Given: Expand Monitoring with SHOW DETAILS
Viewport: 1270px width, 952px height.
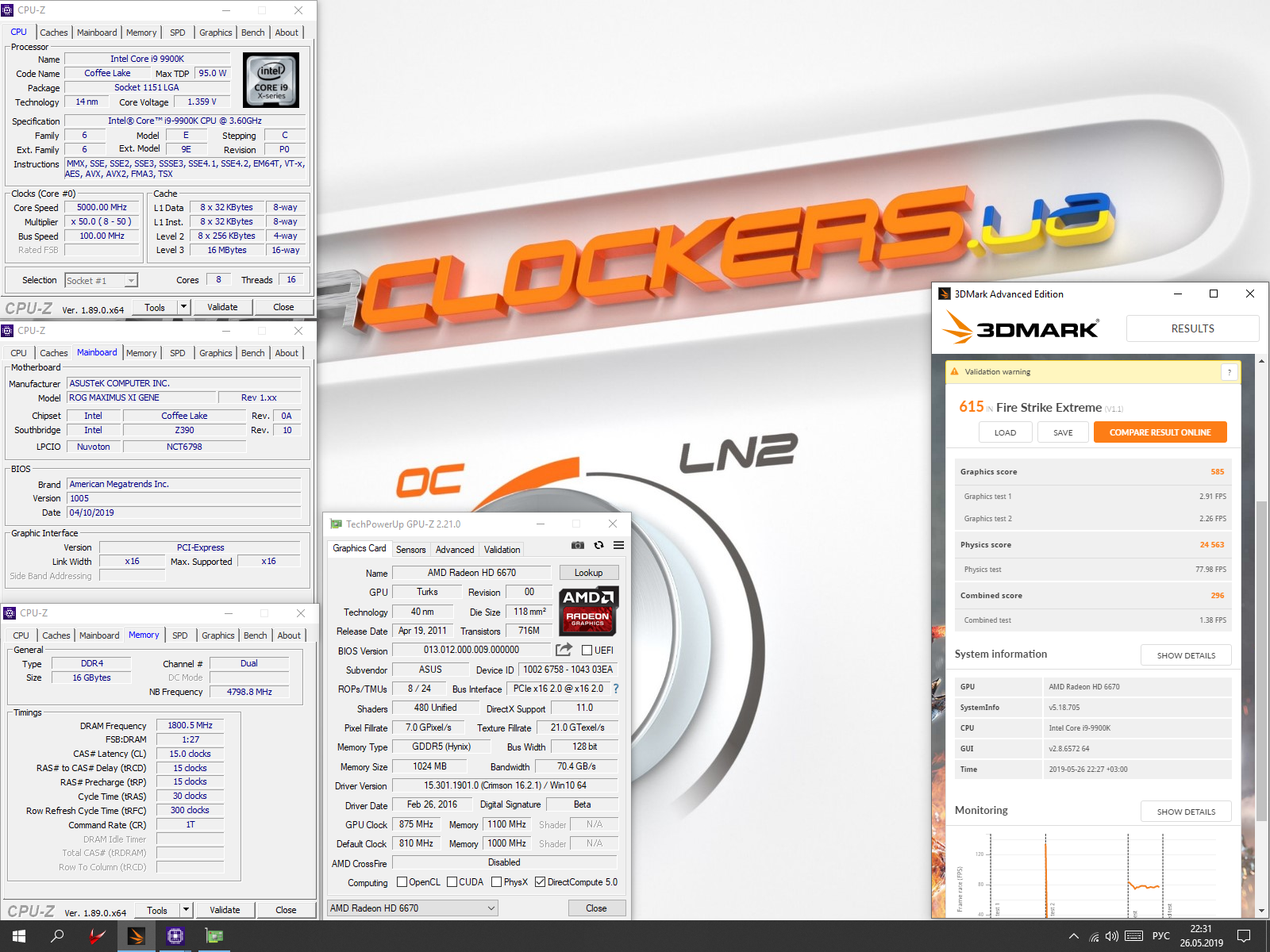Looking at the screenshot, I should pos(1186,812).
